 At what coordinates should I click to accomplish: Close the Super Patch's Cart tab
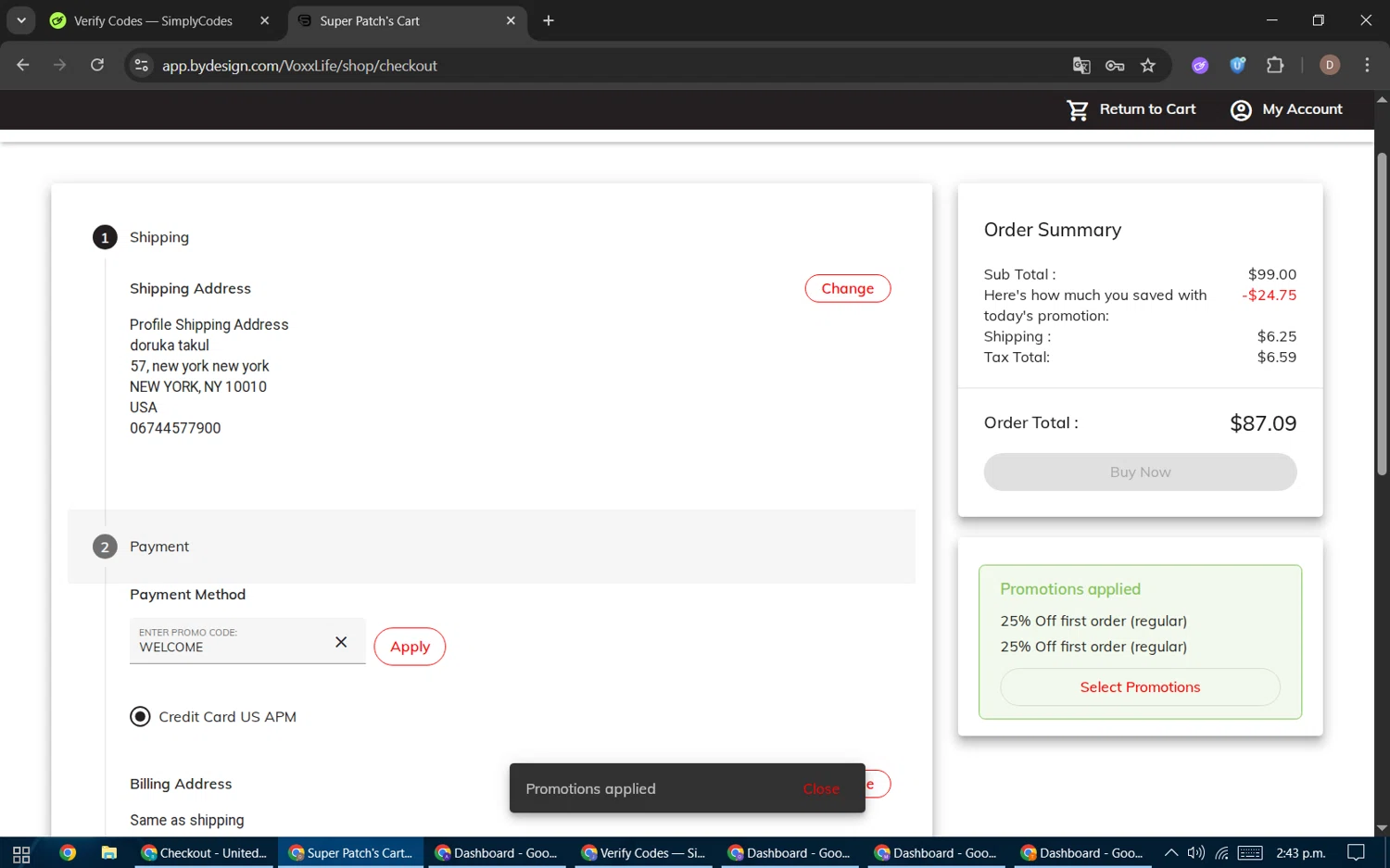[511, 20]
